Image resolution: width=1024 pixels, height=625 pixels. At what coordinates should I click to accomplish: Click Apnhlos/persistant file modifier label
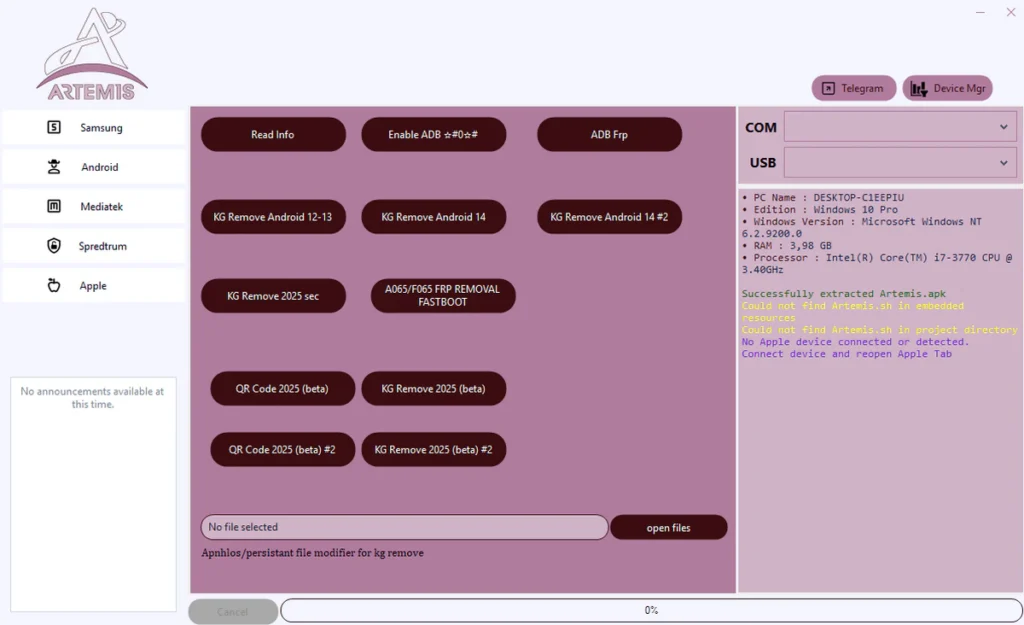pyautogui.click(x=312, y=553)
